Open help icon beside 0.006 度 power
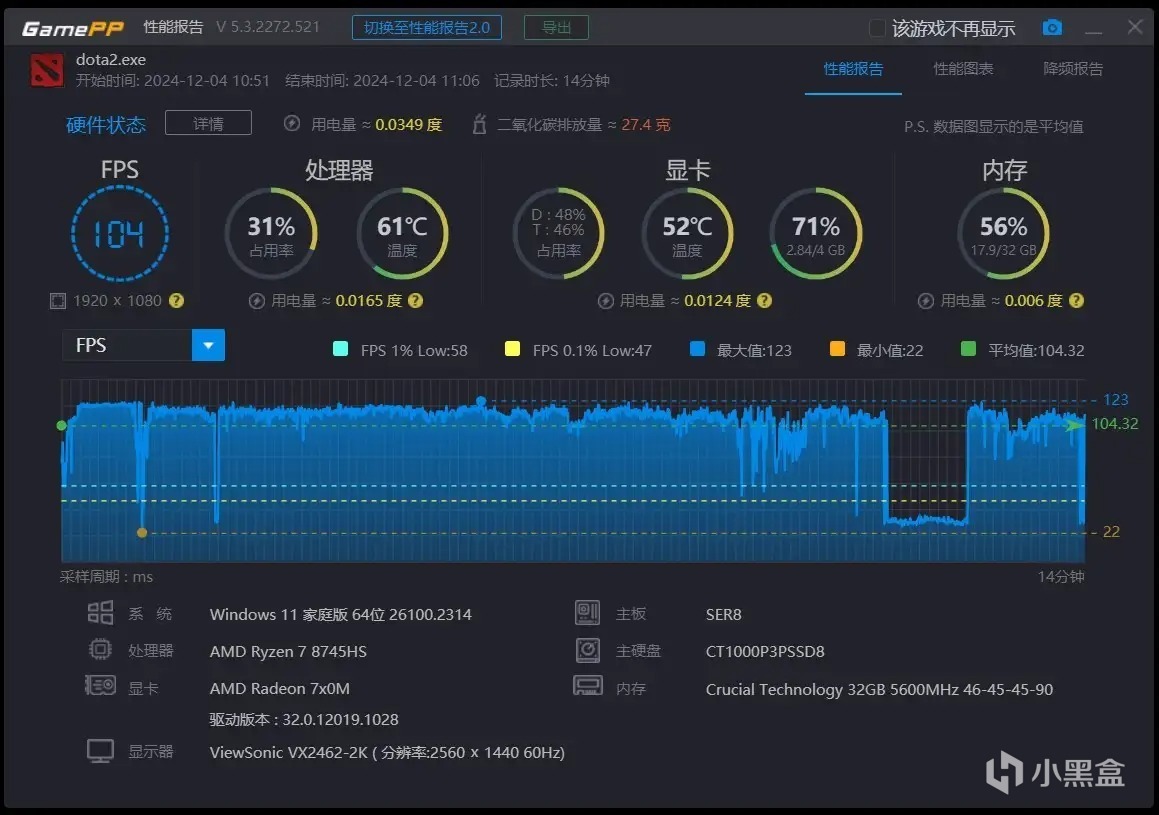 click(1076, 301)
